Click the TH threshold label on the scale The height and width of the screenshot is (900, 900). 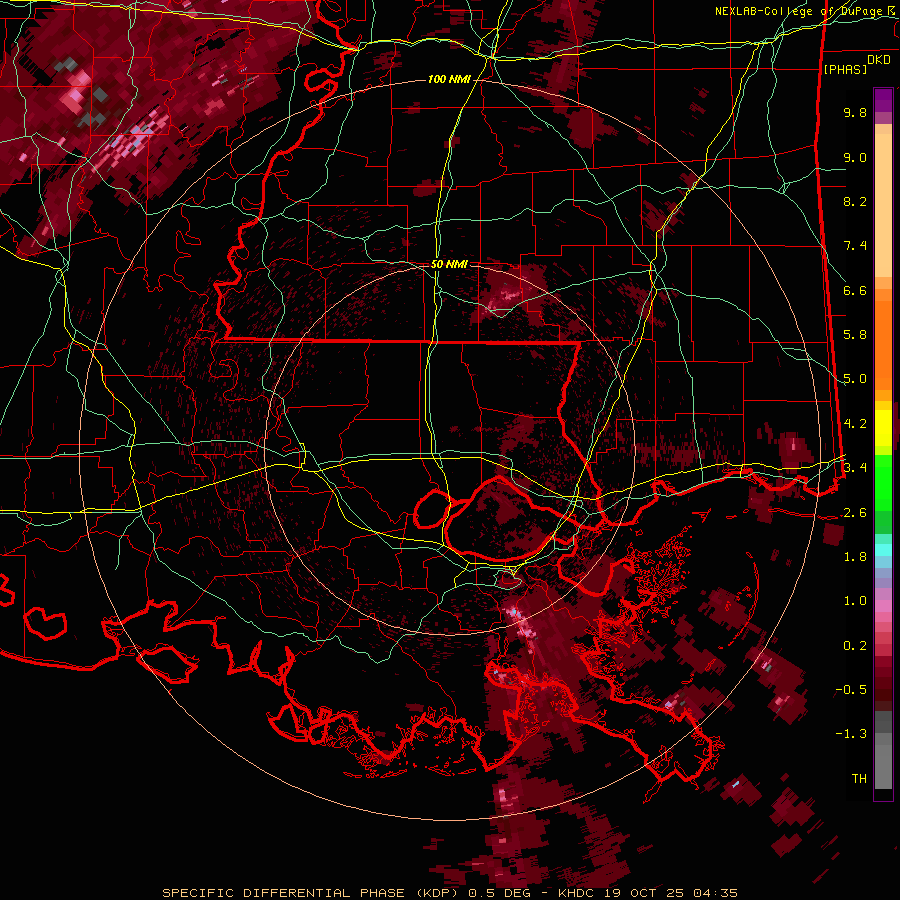coord(859,779)
